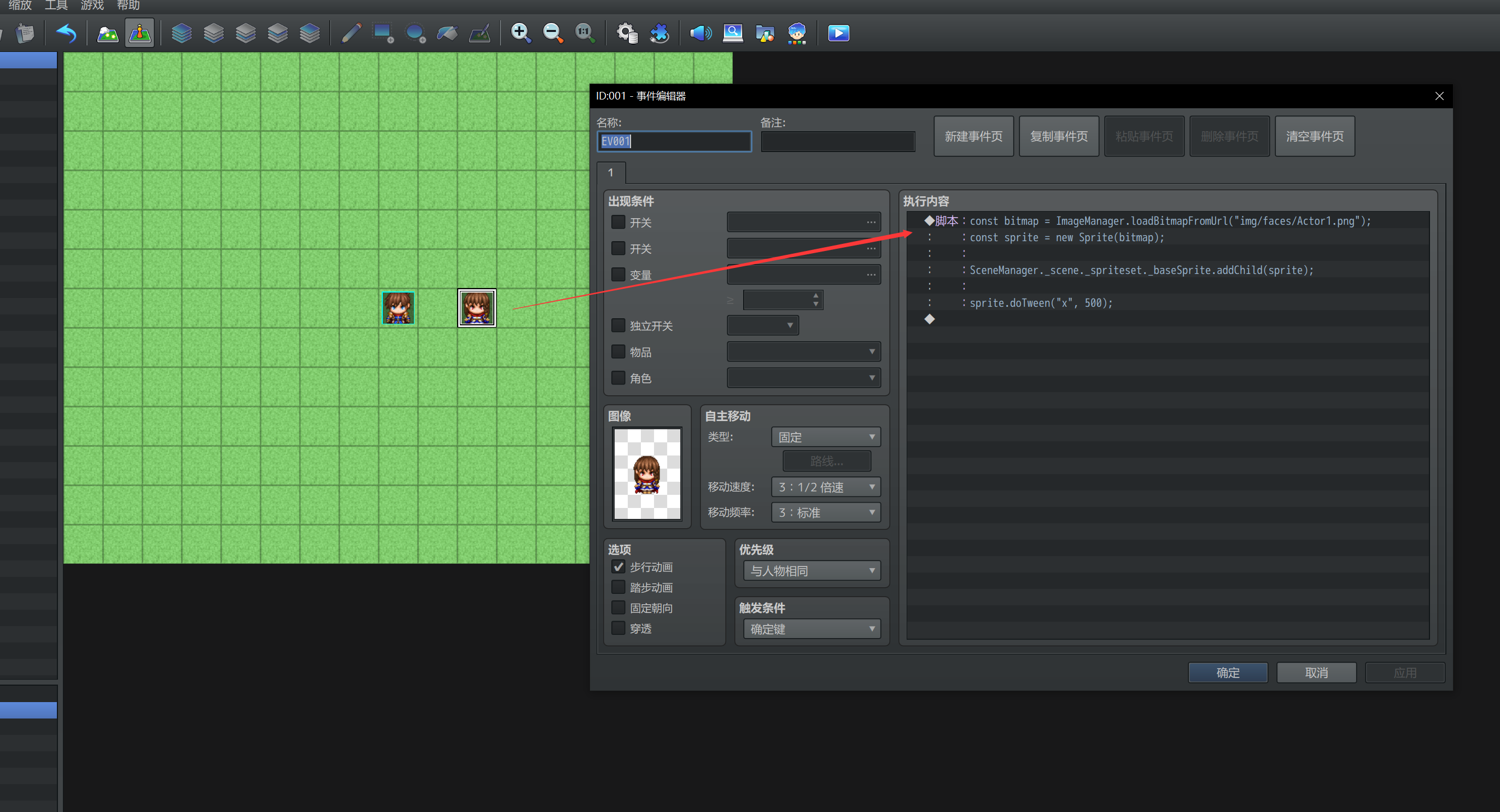Image resolution: width=1500 pixels, height=812 pixels.
Task: Open the 游戏 menu
Action: tap(92, 6)
